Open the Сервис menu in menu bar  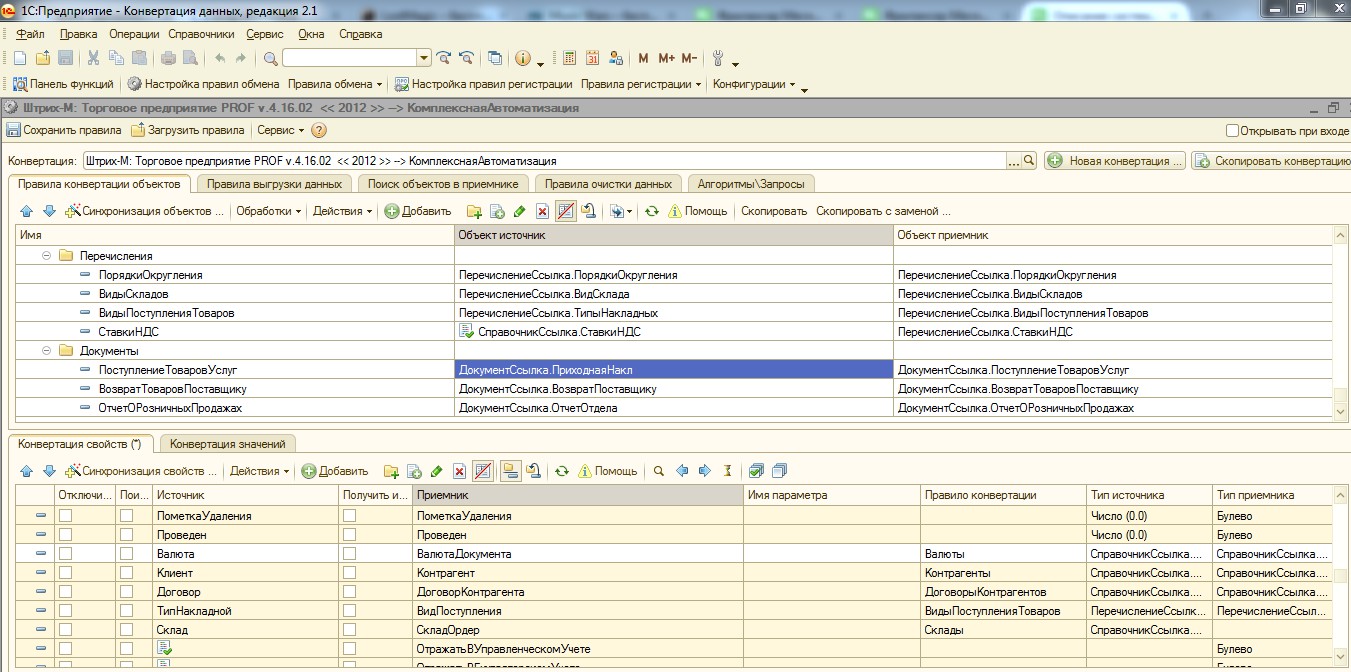point(264,33)
